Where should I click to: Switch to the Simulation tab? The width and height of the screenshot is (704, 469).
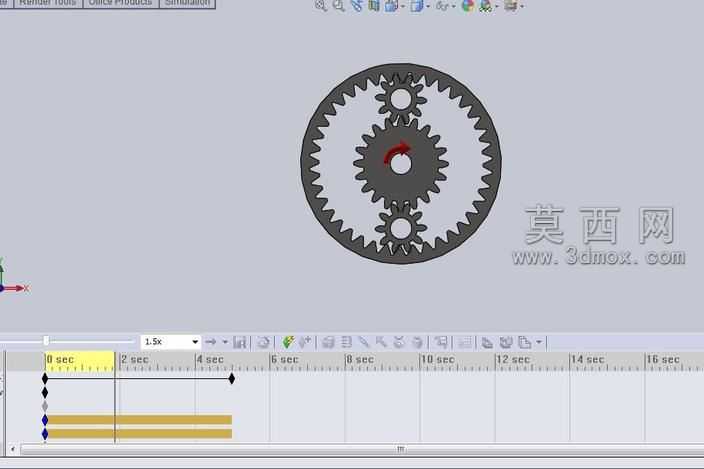click(x=187, y=3)
